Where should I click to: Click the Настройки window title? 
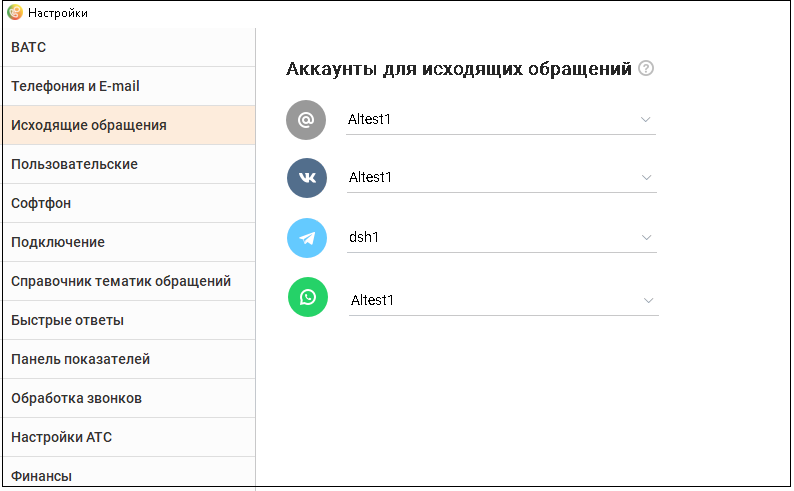coord(58,13)
